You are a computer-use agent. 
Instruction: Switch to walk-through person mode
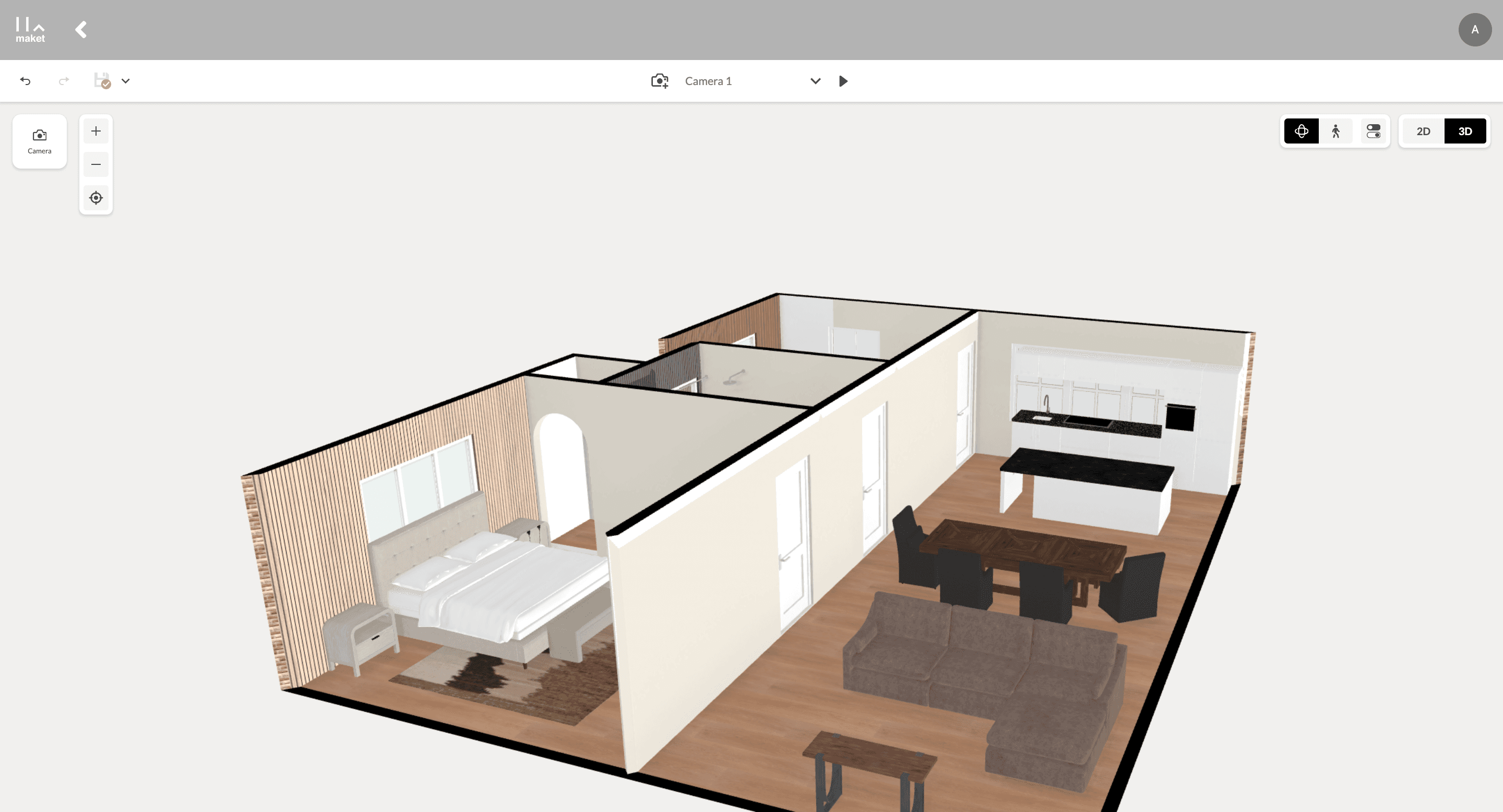click(1336, 132)
